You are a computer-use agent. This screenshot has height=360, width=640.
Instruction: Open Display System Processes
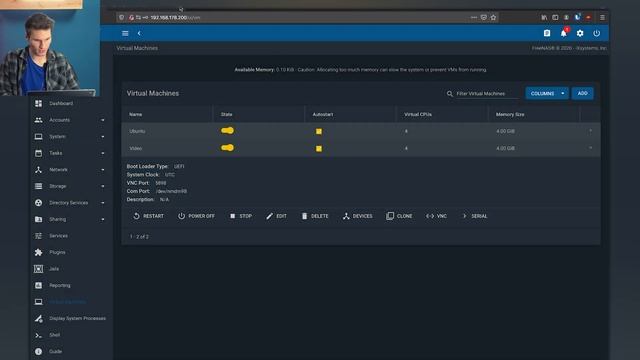(77, 318)
